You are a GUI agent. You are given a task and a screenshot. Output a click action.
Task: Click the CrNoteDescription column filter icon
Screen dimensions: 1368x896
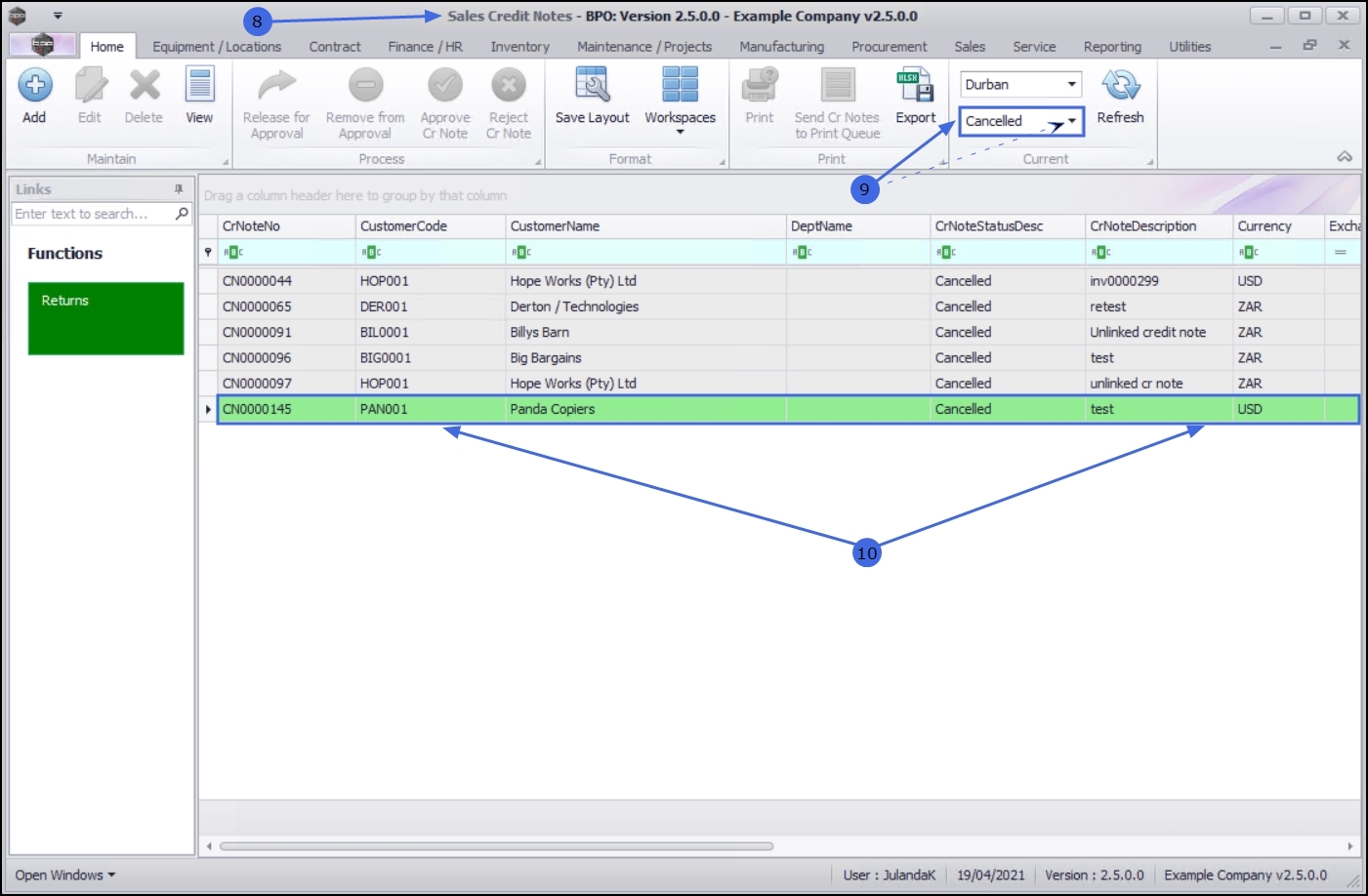click(x=1100, y=252)
